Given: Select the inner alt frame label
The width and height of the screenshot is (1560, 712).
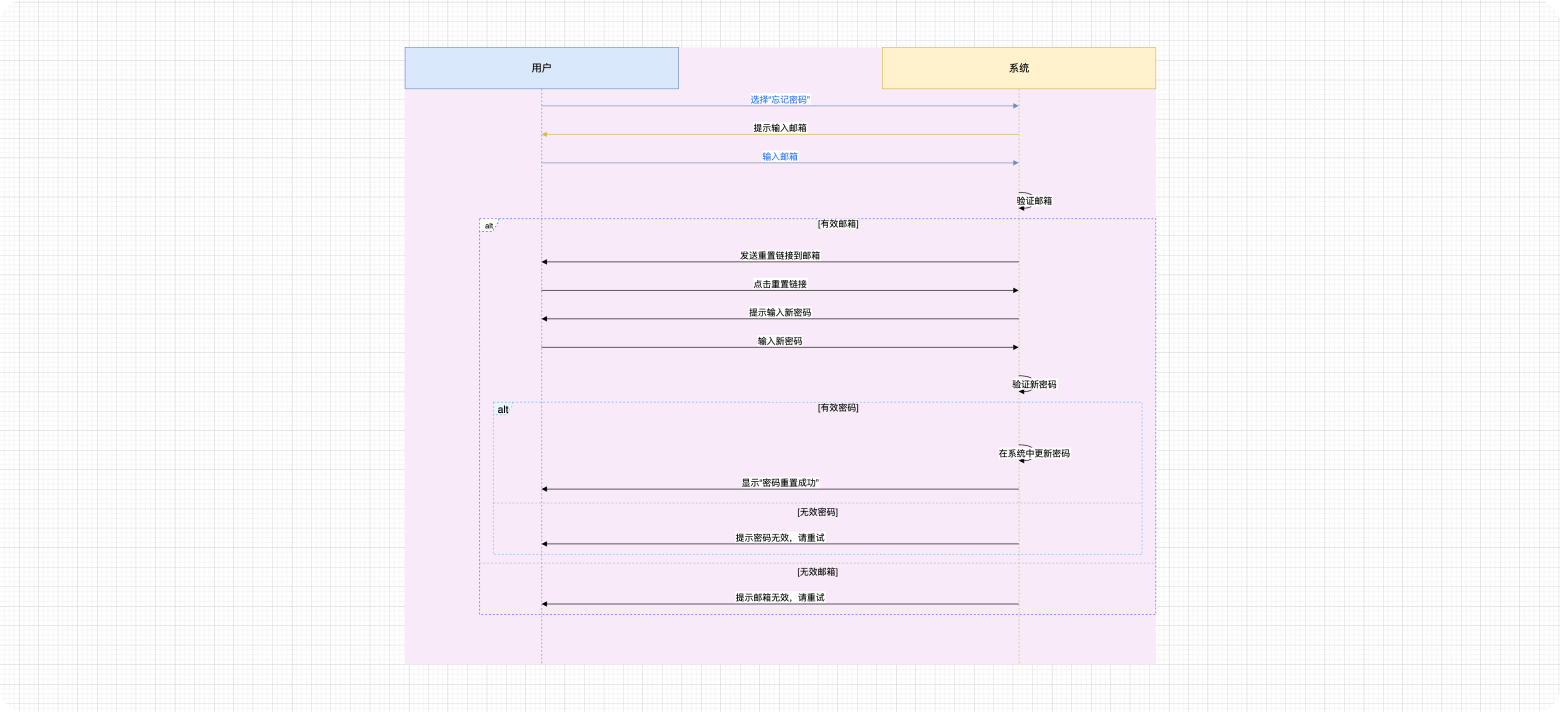Looking at the screenshot, I should click(503, 410).
